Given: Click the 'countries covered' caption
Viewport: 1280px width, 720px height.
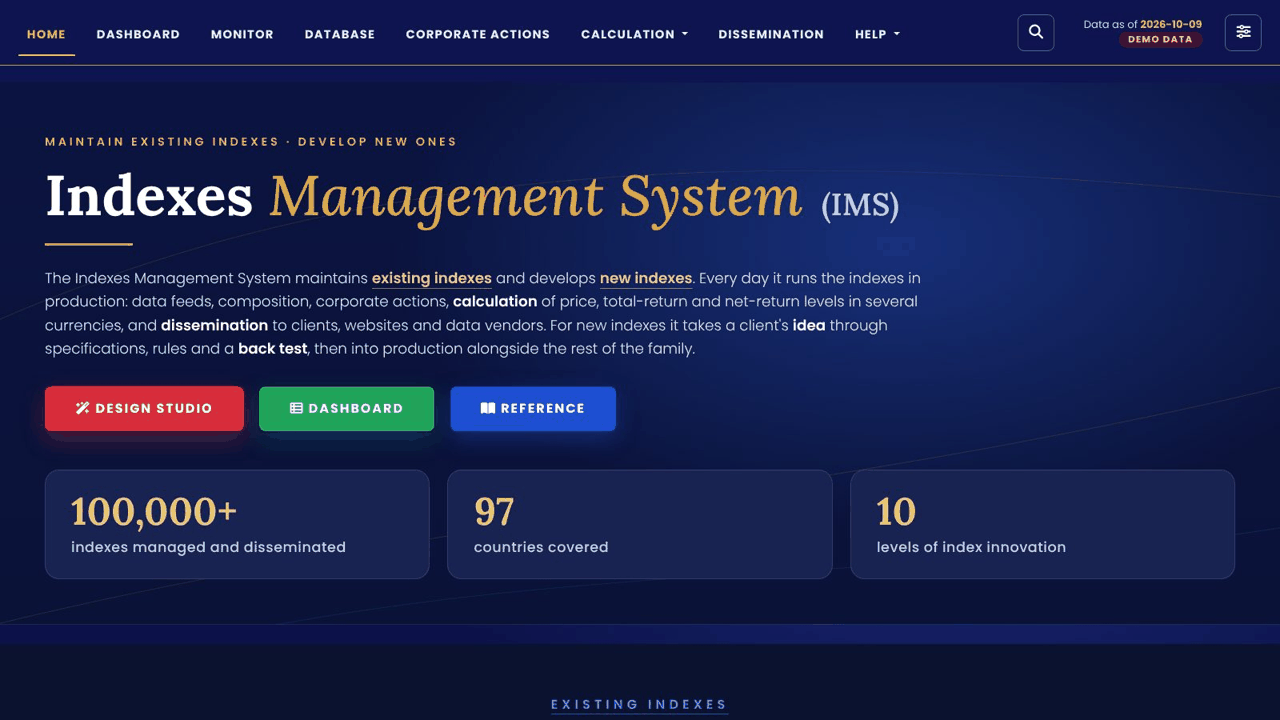Looking at the screenshot, I should point(541,547).
